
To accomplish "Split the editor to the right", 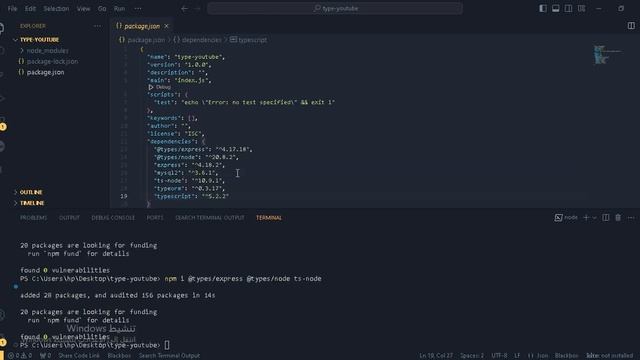I will (x=631, y=26).
